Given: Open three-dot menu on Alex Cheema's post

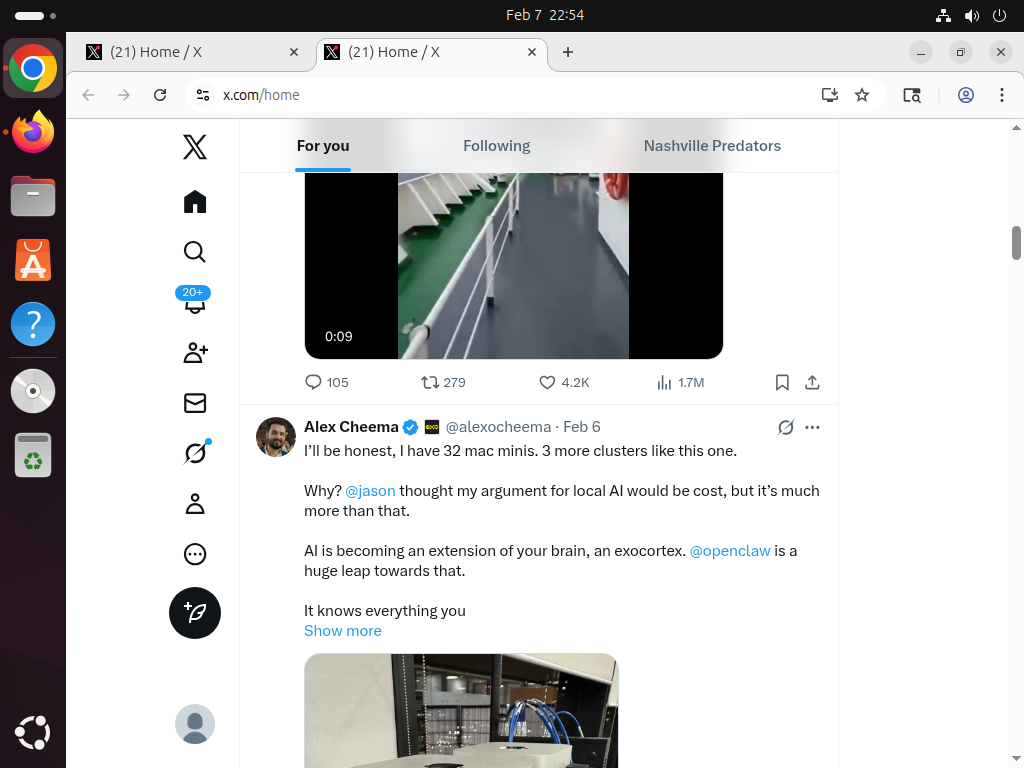Looking at the screenshot, I should tap(812, 427).
